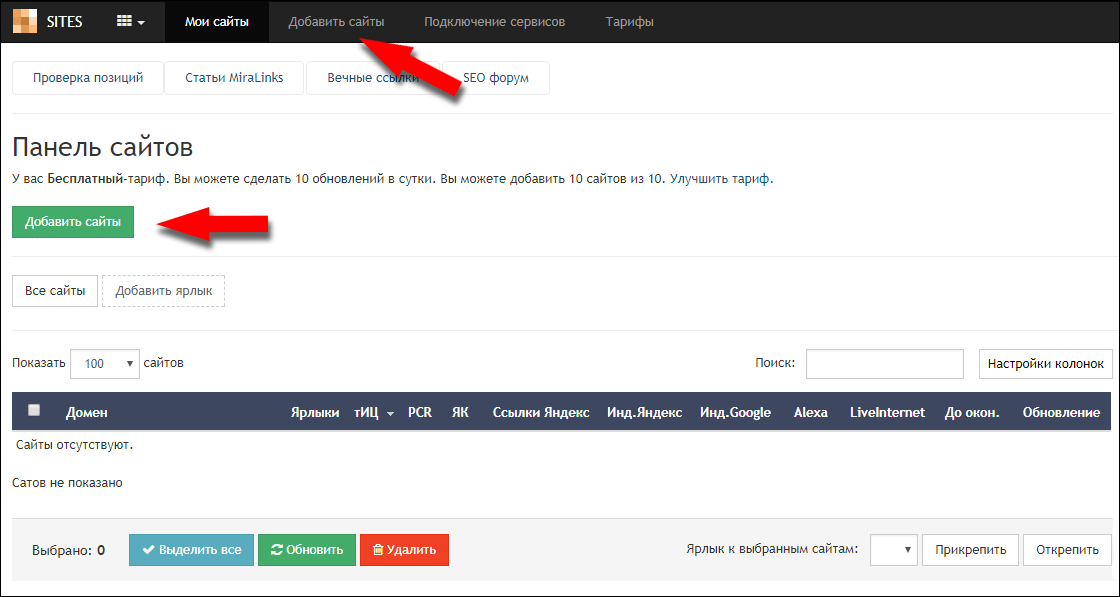The image size is (1120, 597).
Task: Select the Добавить ярлык dashed button
Action: pos(164,291)
